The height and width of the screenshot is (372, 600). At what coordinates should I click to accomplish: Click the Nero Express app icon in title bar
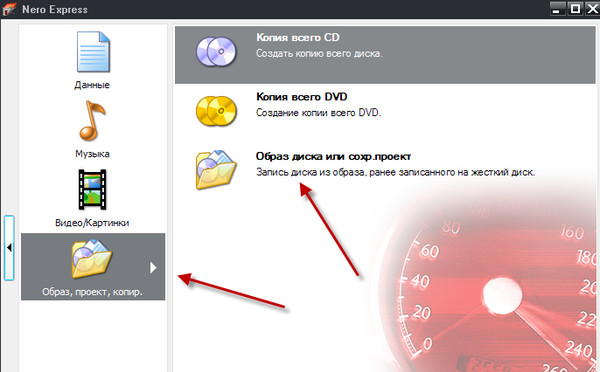point(9,9)
